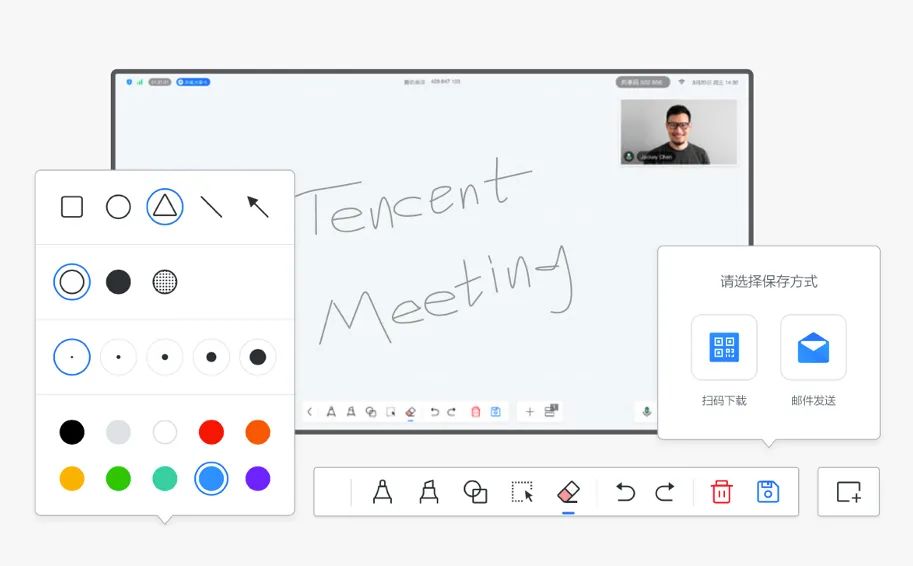Select the pen tool in the small screen toolbar
The width and height of the screenshot is (913, 566).
tap(331, 412)
